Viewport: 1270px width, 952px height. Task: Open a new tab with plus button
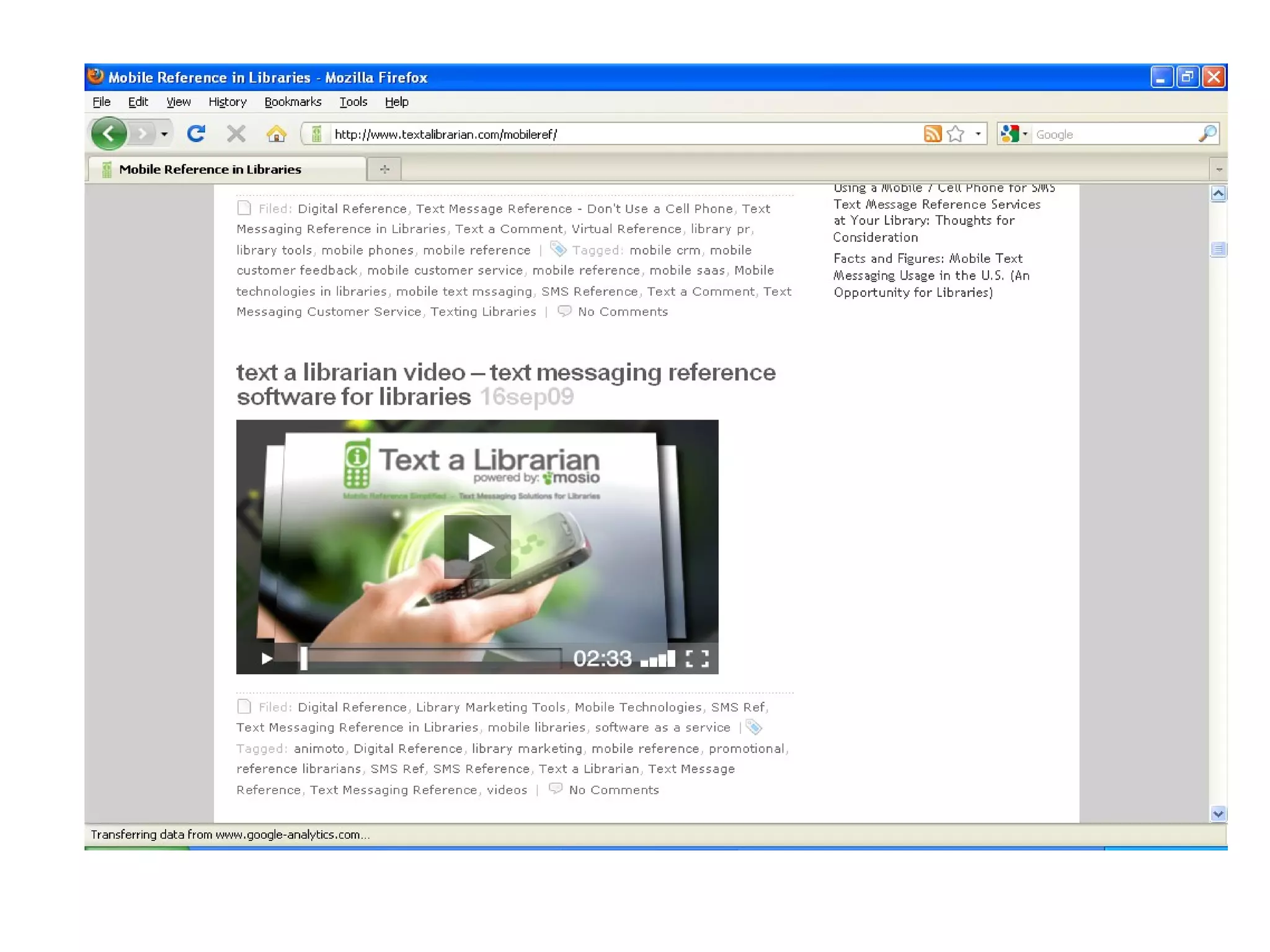pos(384,169)
